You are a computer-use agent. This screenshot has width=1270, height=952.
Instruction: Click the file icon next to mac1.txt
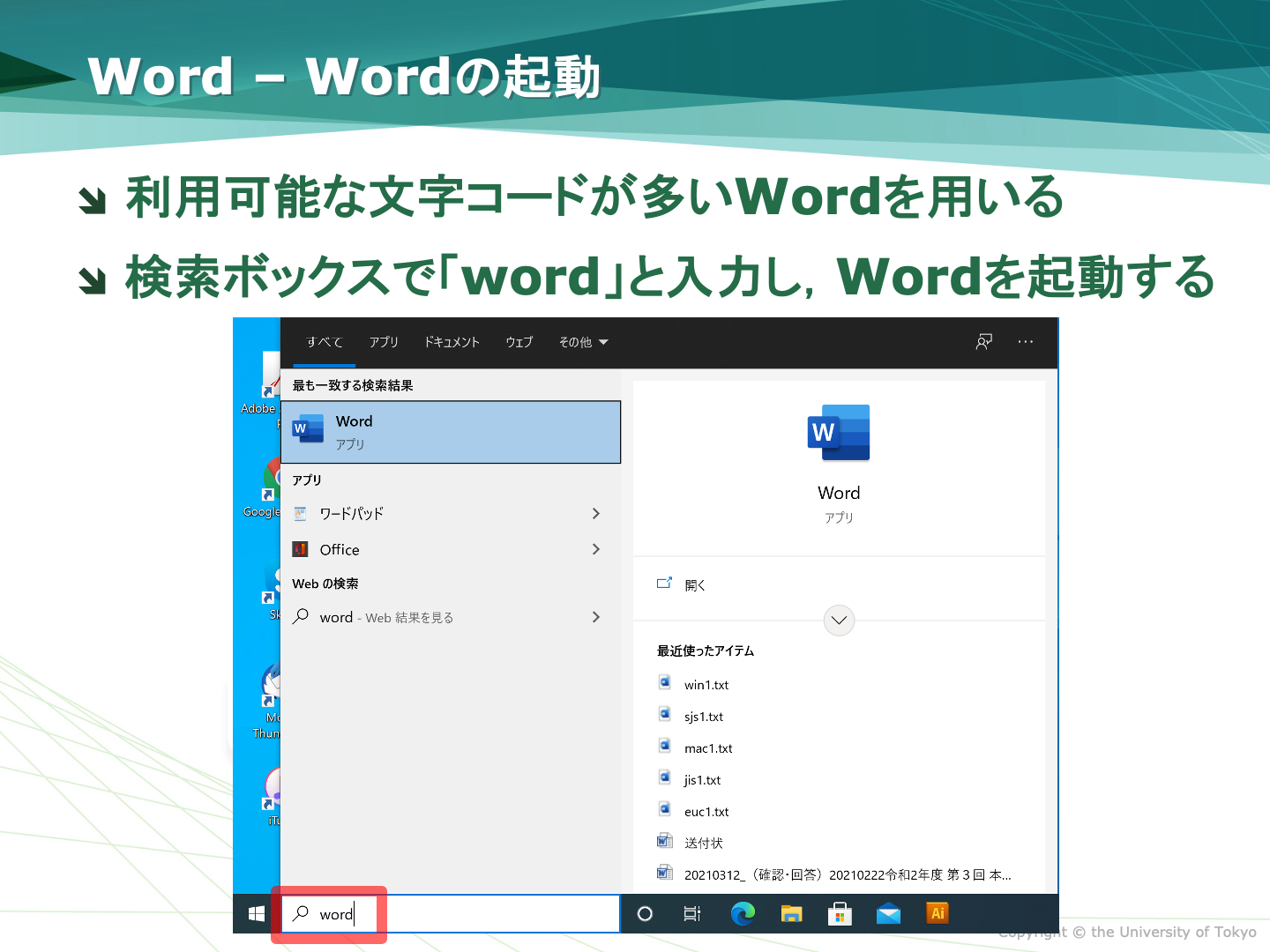[x=665, y=746]
